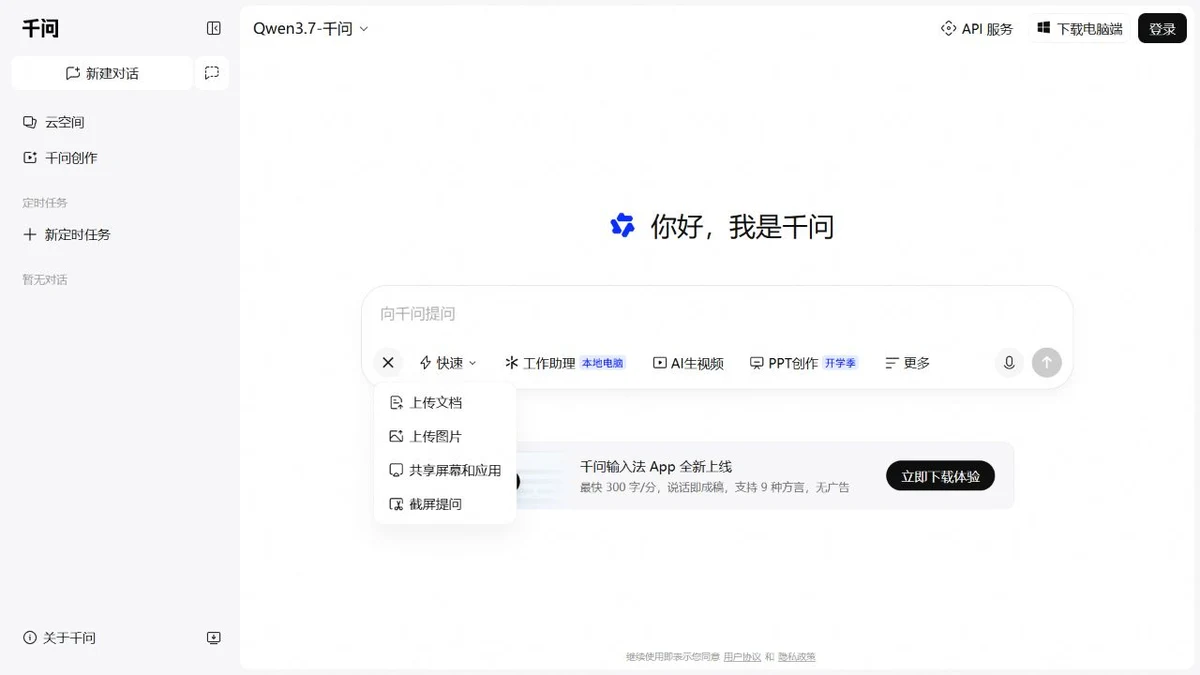1200x675 pixels.
Task: Click the microphone voice input icon
Action: coord(1009,363)
